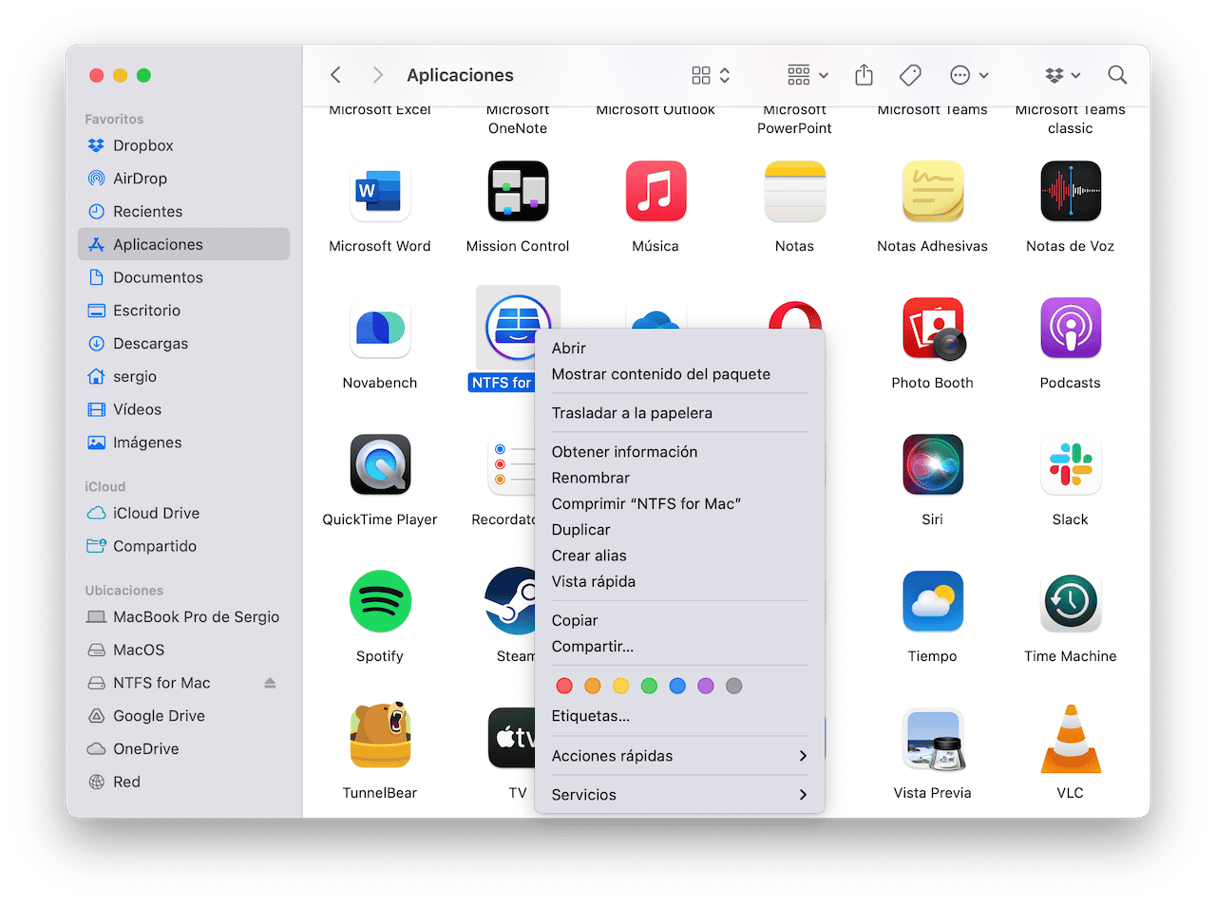Open the Microsoft Word app icon
Viewport: 1216px width, 905px height.
tap(380, 191)
